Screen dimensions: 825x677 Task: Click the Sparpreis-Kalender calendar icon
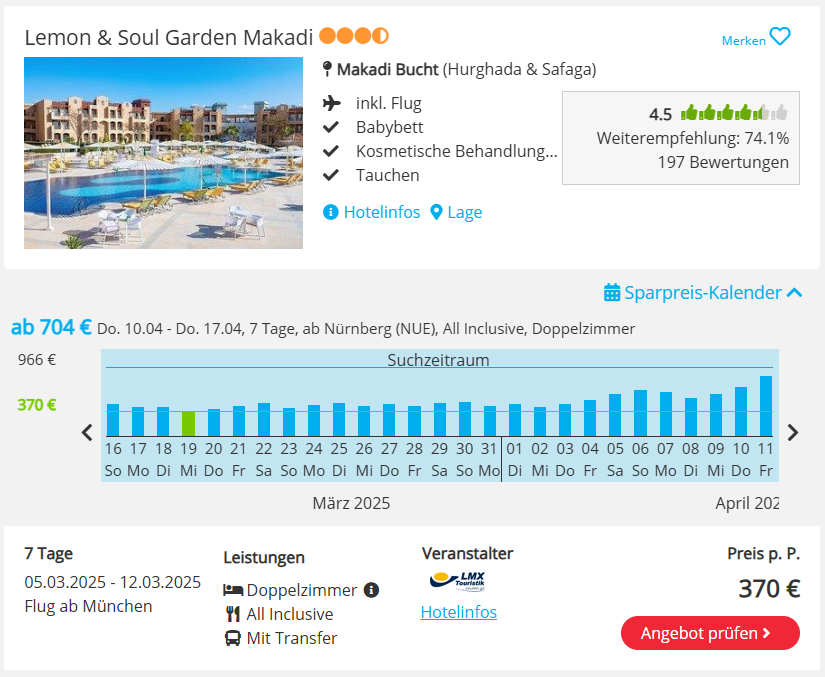tap(611, 292)
